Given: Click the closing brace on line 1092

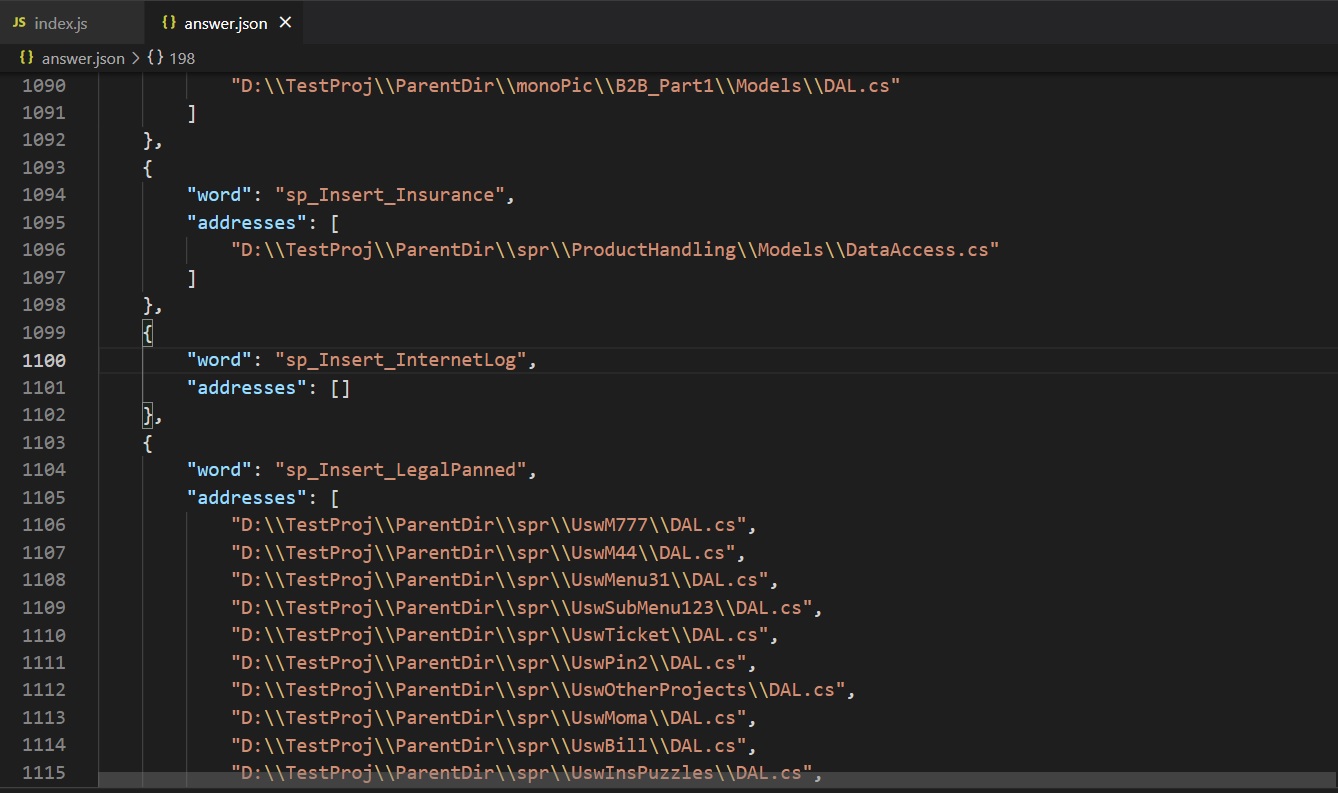Looking at the screenshot, I should click(x=148, y=139).
